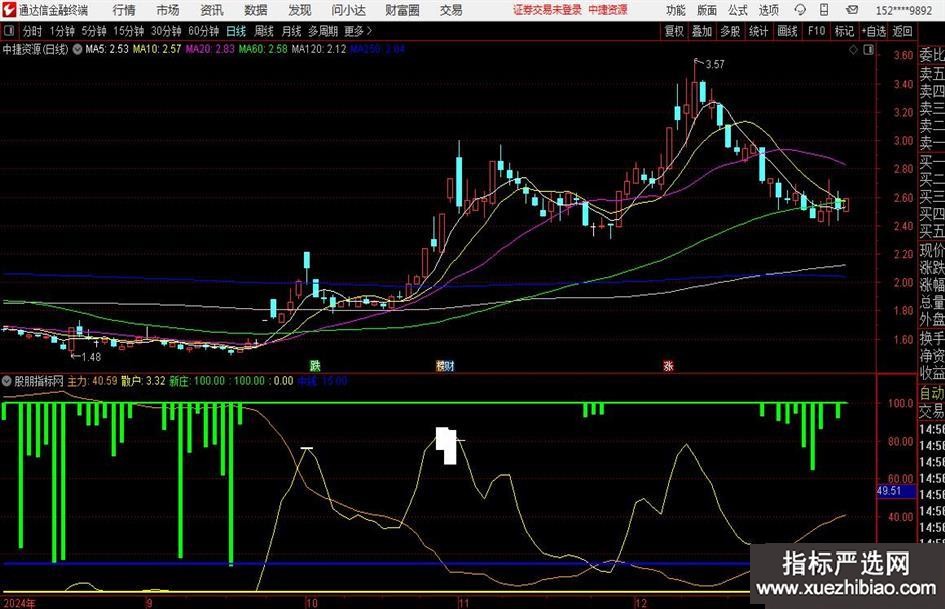Click the MA5: 2.53 indicator value
Viewport: 945px width, 609px height.
(x=107, y=49)
